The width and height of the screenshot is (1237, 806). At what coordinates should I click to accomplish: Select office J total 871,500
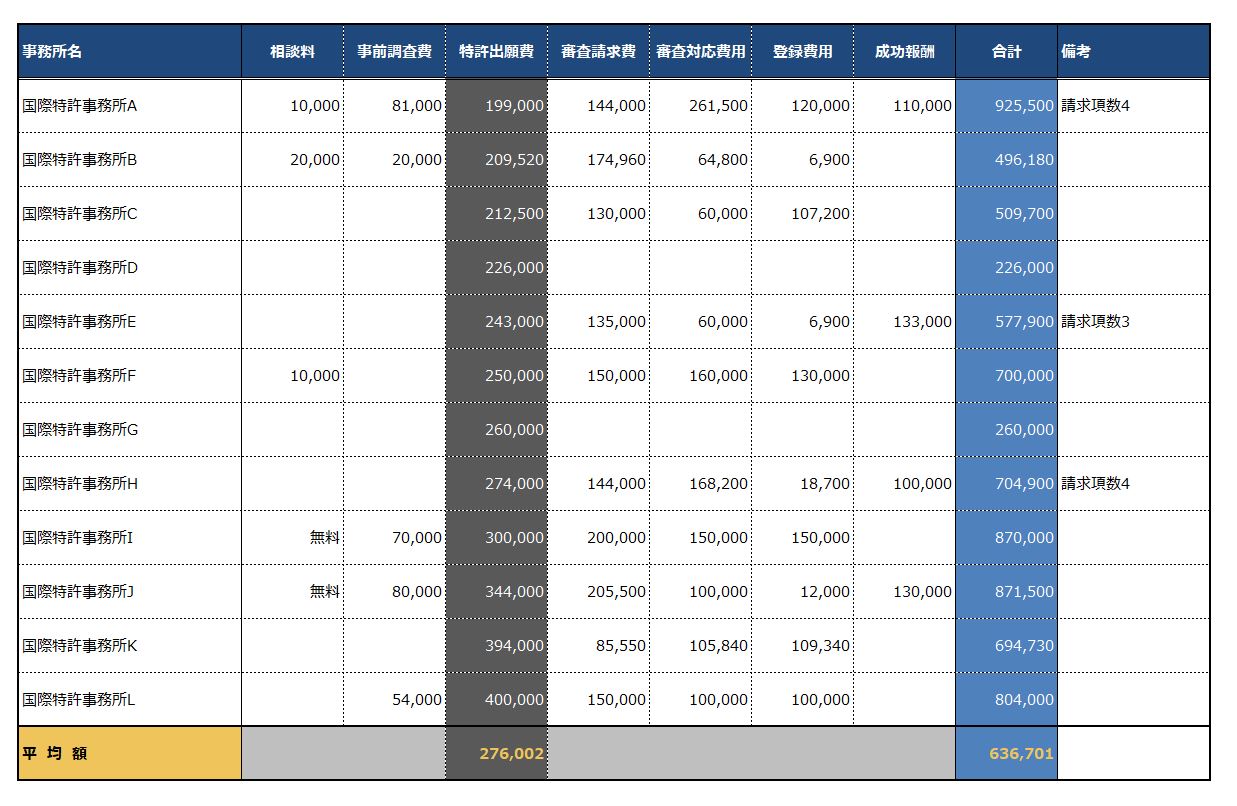[1006, 592]
